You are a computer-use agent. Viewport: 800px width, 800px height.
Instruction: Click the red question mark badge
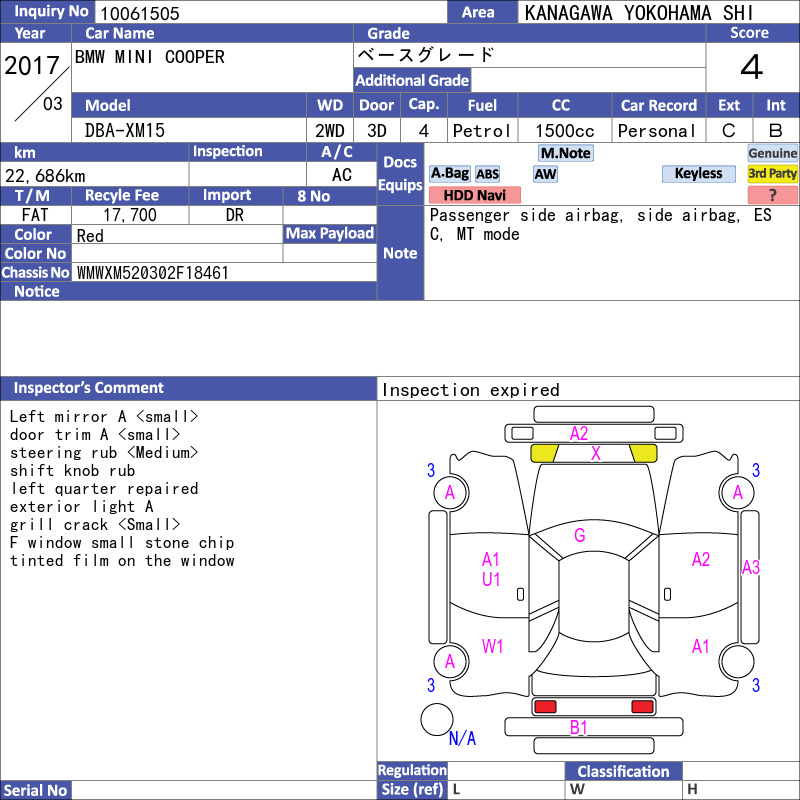(x=772, y=195)
